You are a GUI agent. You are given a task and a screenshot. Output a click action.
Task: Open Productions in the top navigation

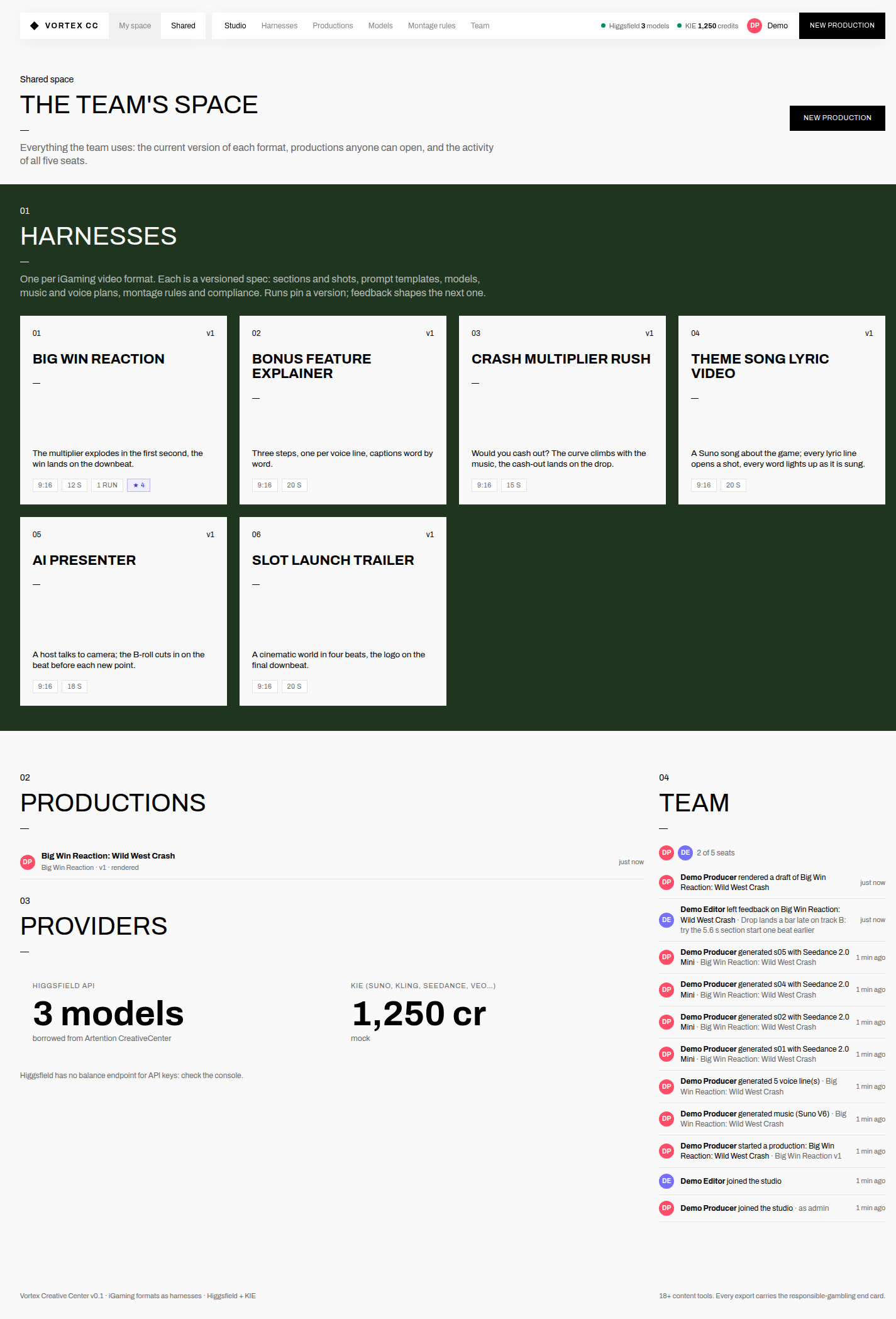point(333,26)
